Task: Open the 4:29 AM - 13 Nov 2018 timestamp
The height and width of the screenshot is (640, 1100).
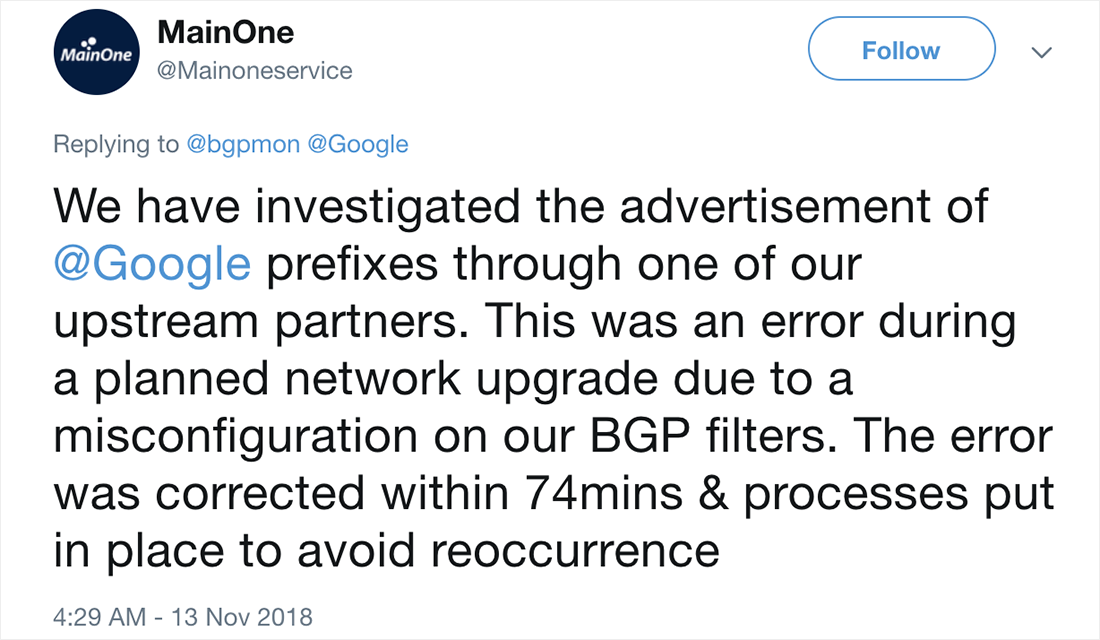Action: coord(183,615)
